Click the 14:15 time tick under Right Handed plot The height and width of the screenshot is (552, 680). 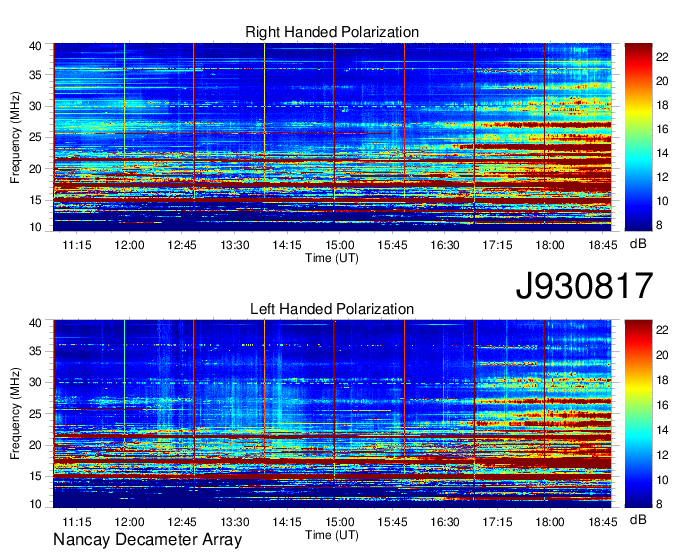coord(287,245)
